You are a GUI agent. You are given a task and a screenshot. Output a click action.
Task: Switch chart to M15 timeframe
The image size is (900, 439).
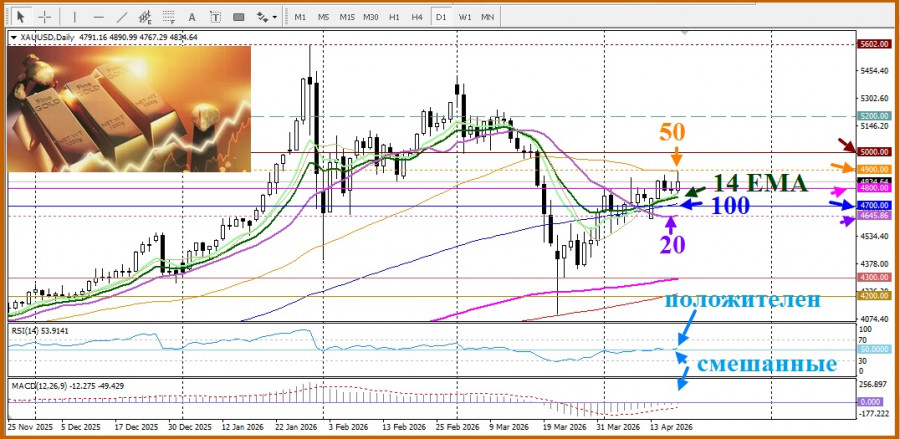pyautogui.click(x=347, y=17)
